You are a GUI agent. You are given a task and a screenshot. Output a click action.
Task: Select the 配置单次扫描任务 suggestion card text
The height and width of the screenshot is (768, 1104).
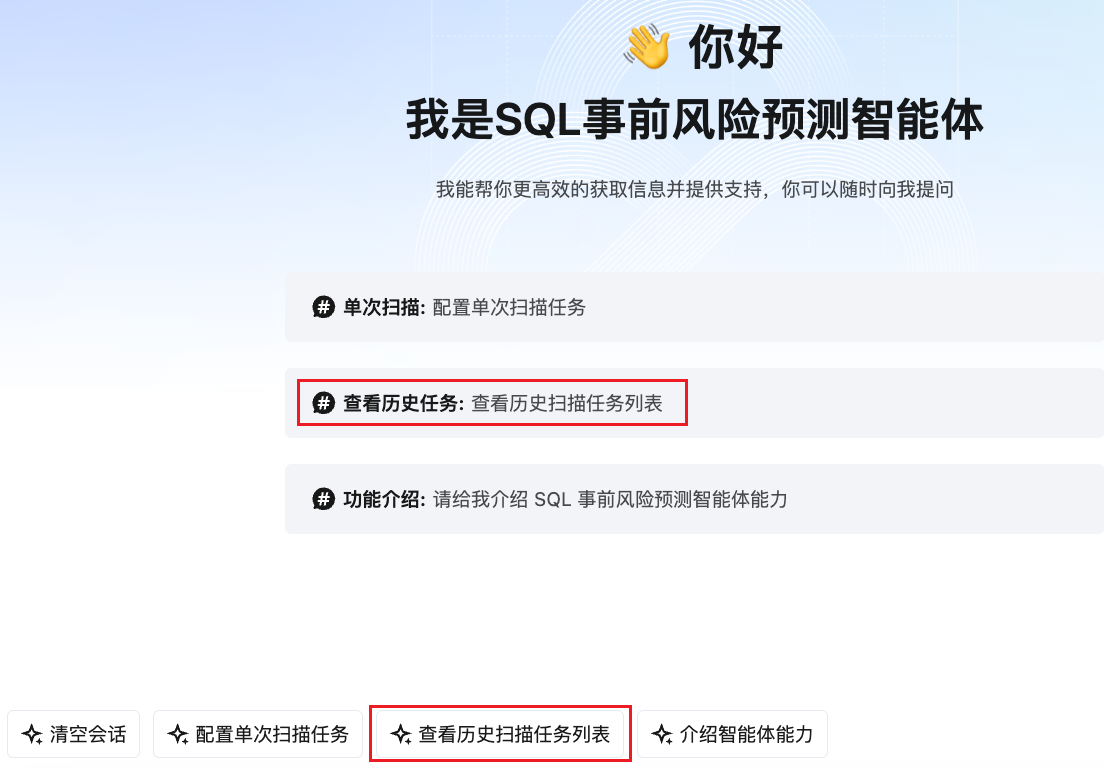click(509, 308)
